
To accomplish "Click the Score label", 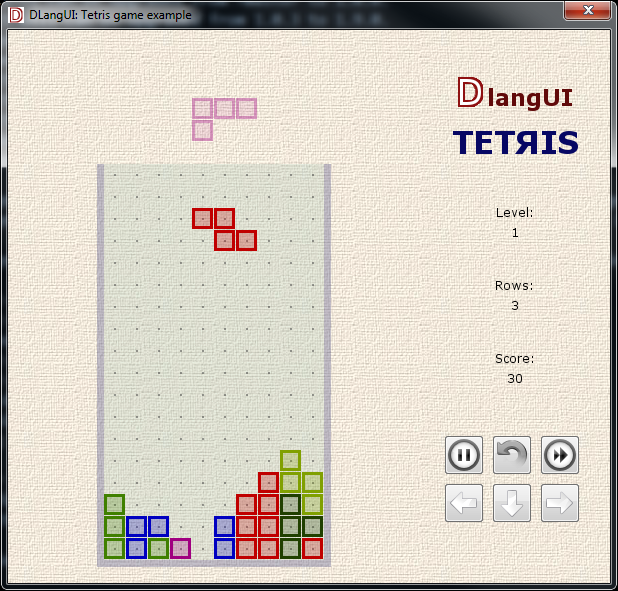I will [x=514, y=358].
